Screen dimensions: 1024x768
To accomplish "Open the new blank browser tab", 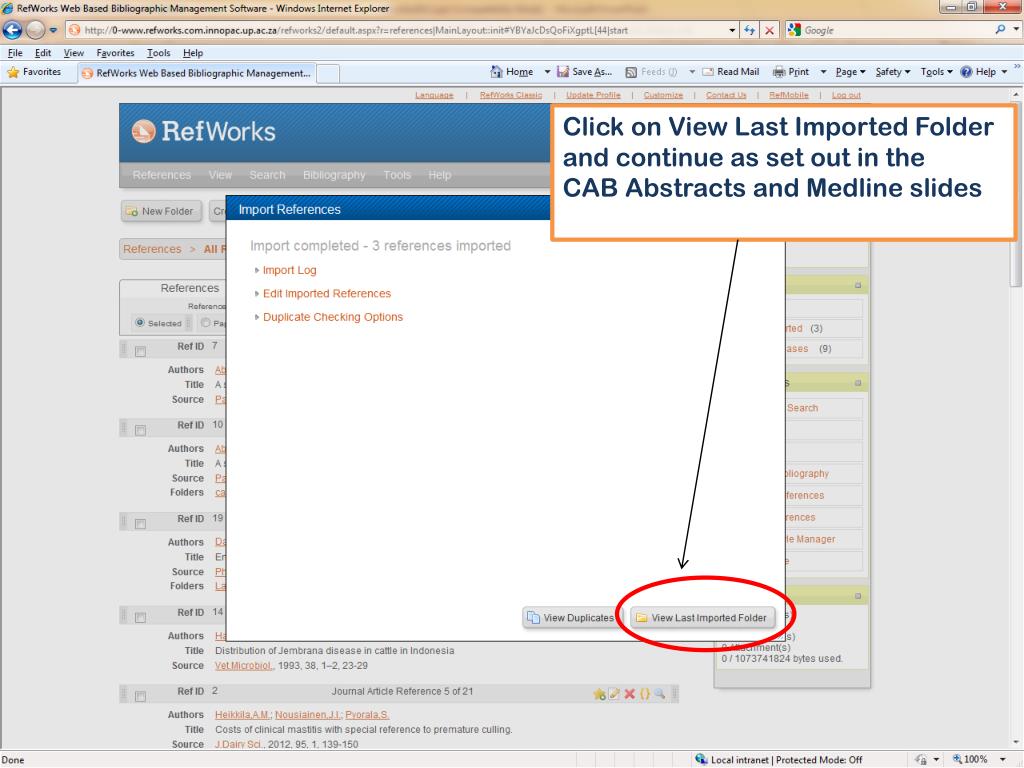I will pyautogui.click(x=328, y=73).
